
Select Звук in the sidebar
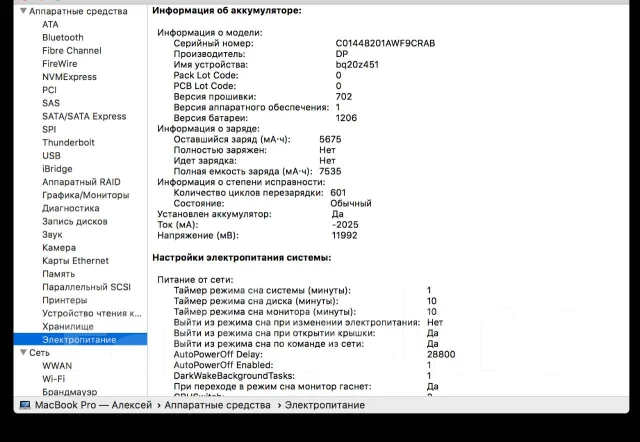[52, 235]
